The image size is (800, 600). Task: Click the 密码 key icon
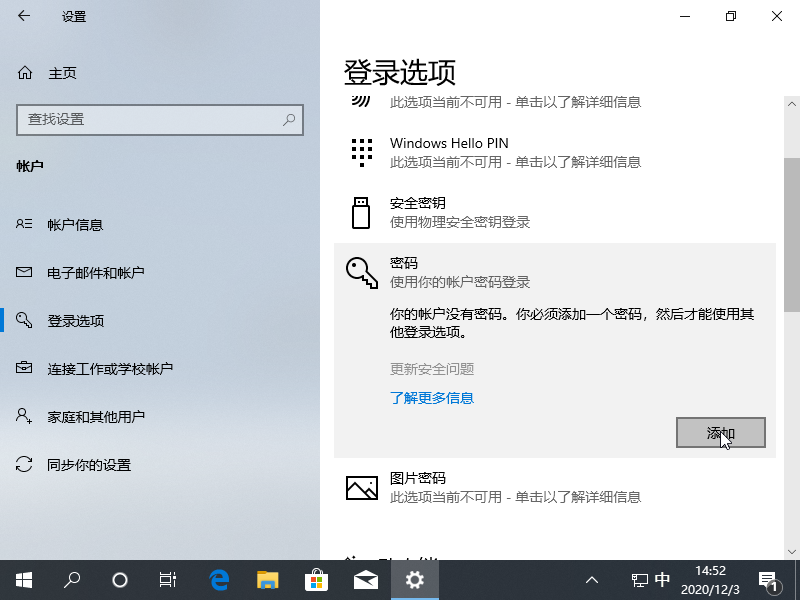[361, 271]
